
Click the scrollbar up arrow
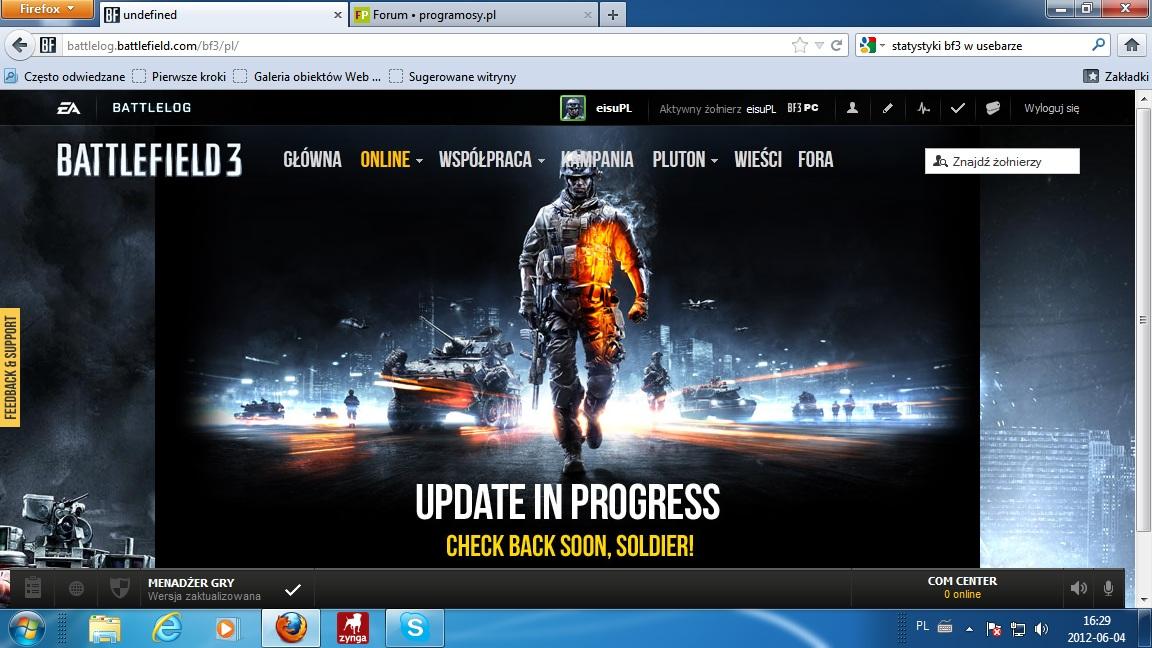(1143, 98)
